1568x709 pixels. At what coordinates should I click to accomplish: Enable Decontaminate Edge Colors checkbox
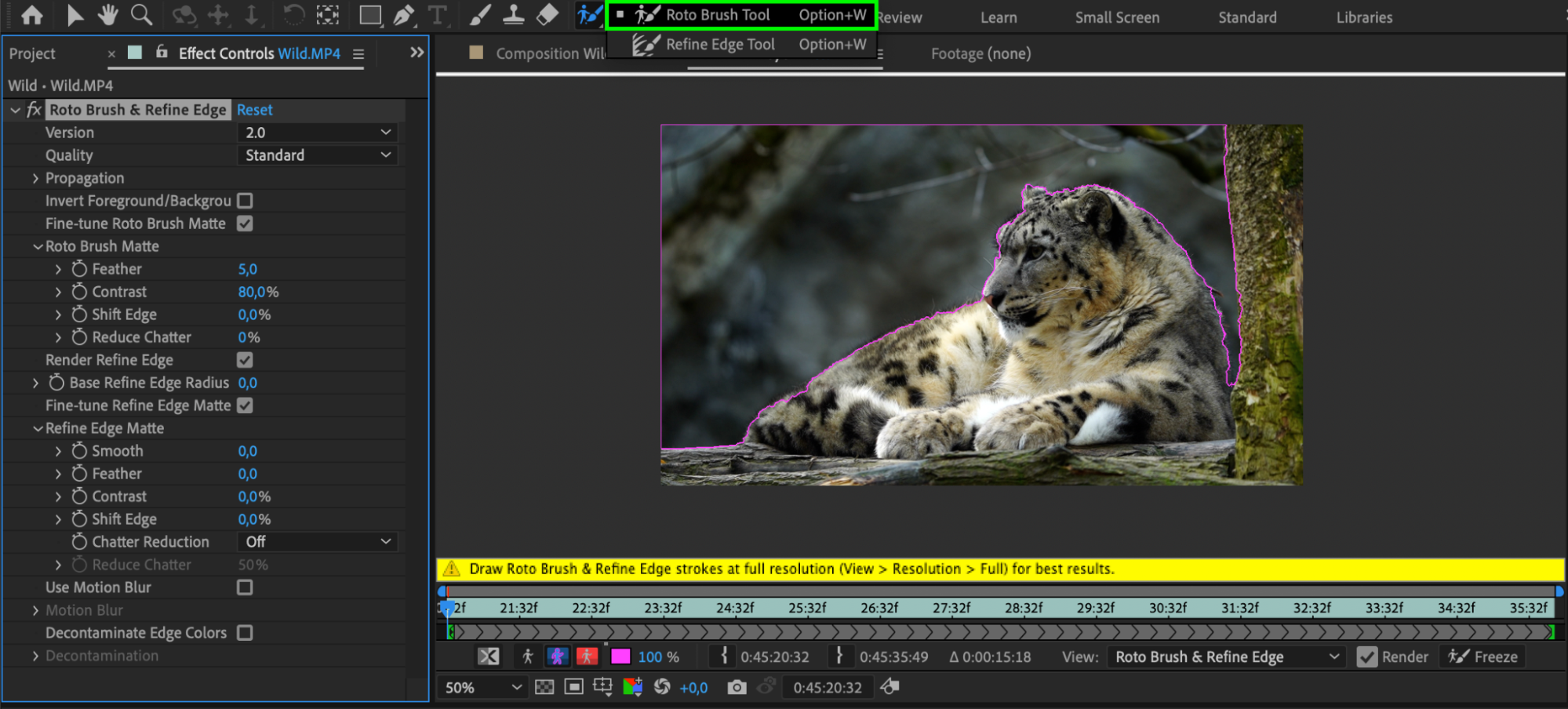(245, 633)
